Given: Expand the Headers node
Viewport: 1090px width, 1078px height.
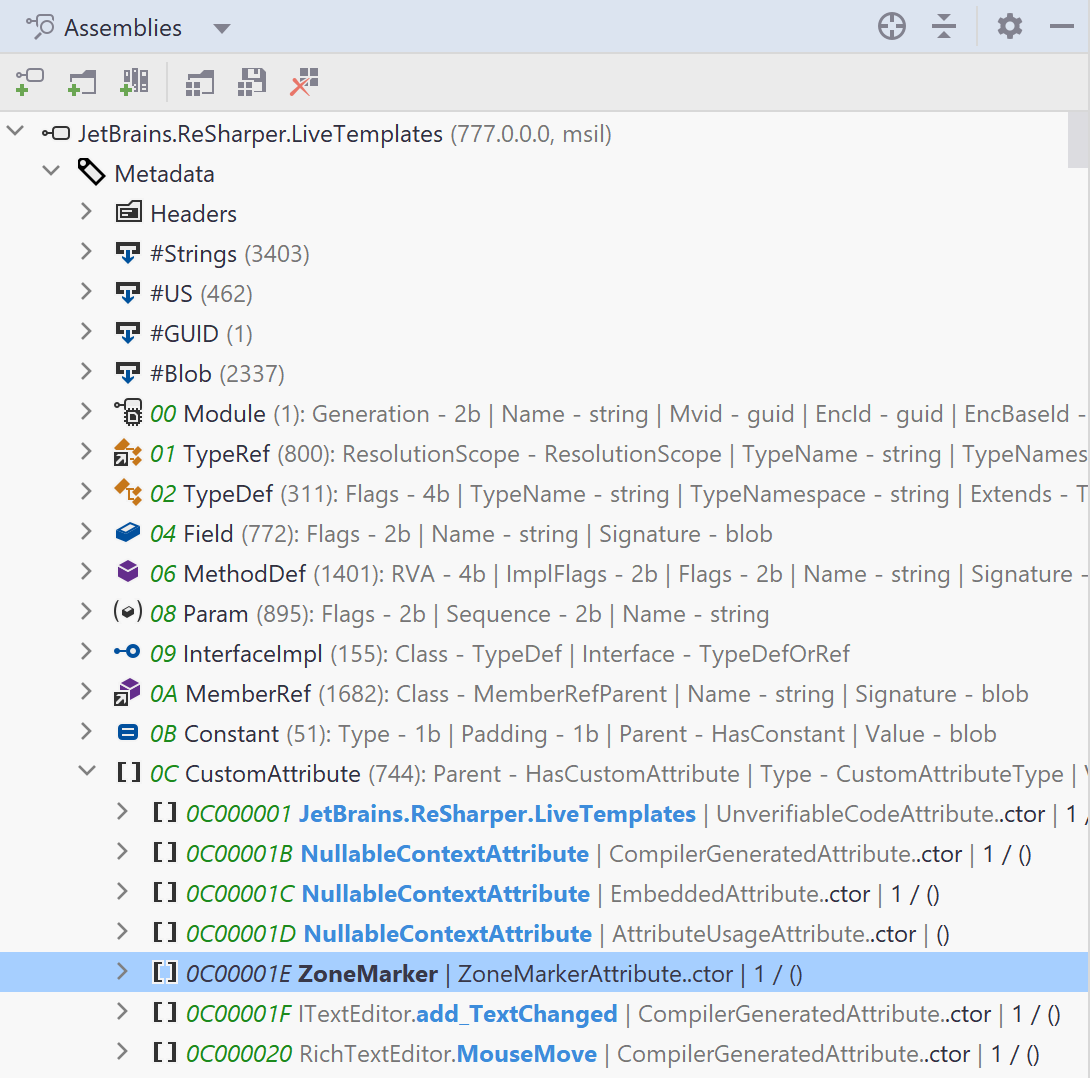Looking at the screenshot, I should click(x=87, y=212).
